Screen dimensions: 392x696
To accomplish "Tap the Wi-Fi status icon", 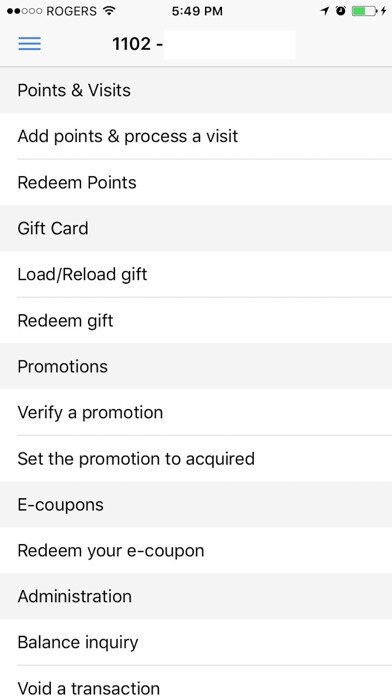I will pyautogui.click(x=109, y=11).
